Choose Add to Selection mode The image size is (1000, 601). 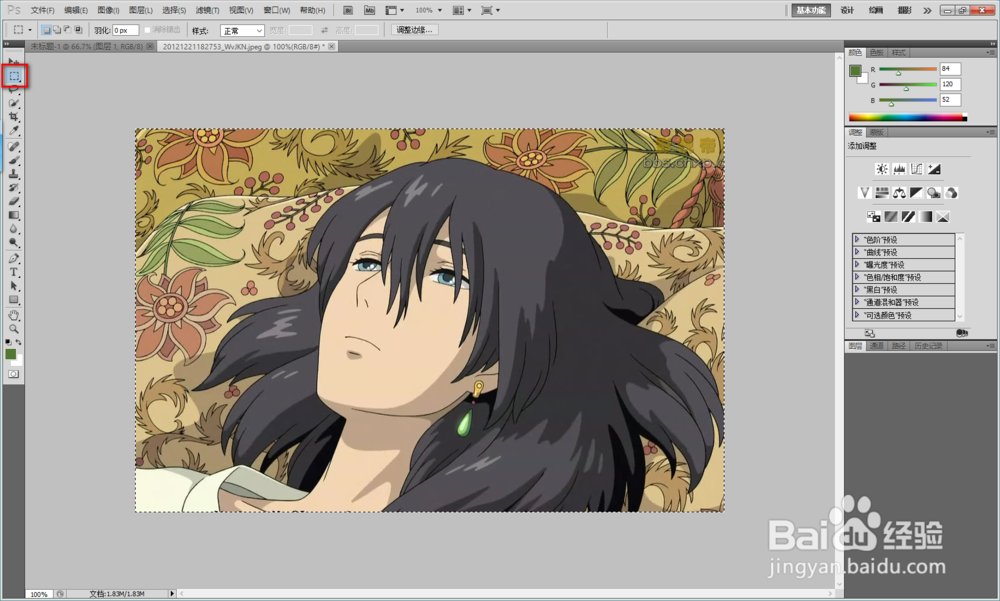point(57,30)
